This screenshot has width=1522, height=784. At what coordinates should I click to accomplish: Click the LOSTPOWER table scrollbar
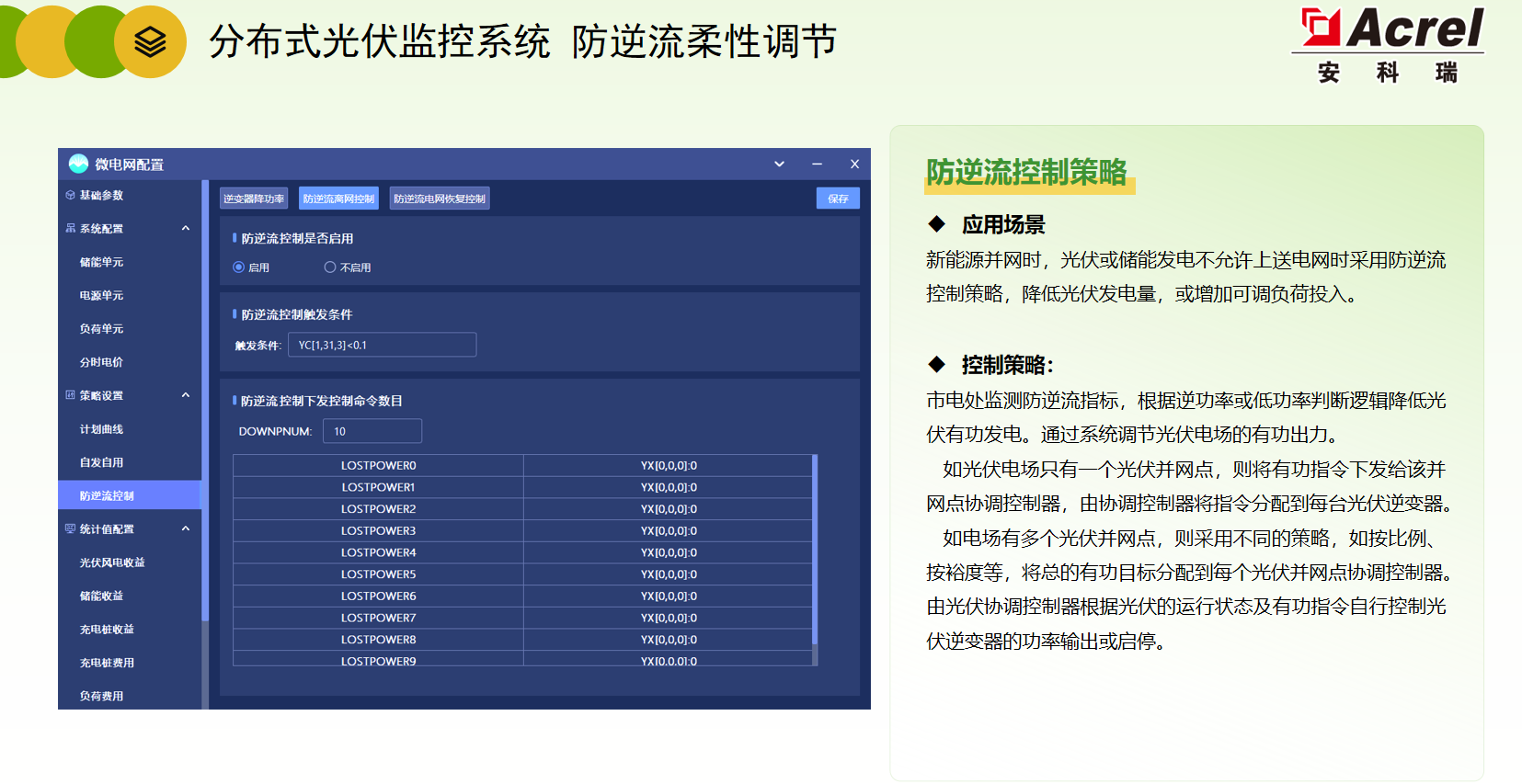pyautogui.click(x=815, y=551)
